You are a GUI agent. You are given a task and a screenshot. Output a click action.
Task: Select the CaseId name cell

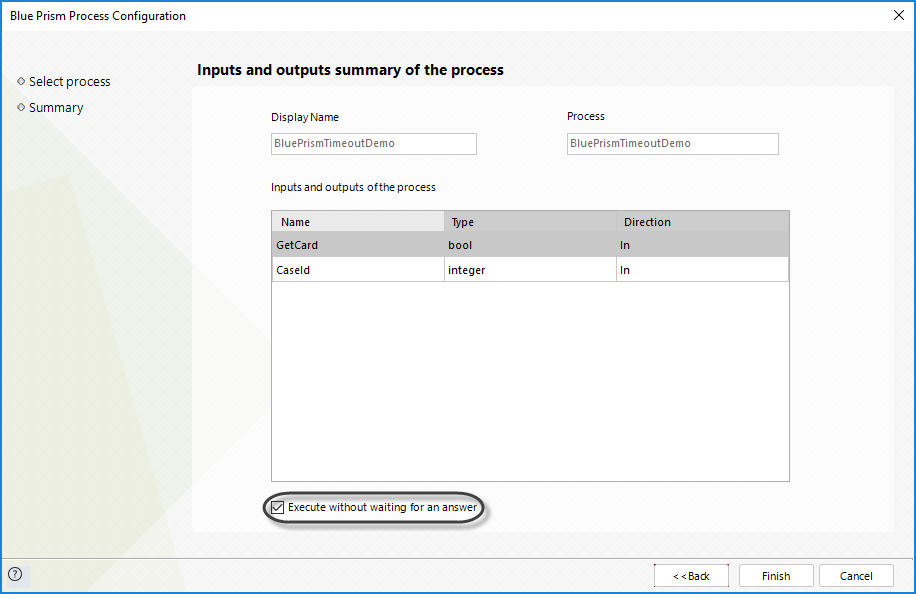click(x=358, y=270)
